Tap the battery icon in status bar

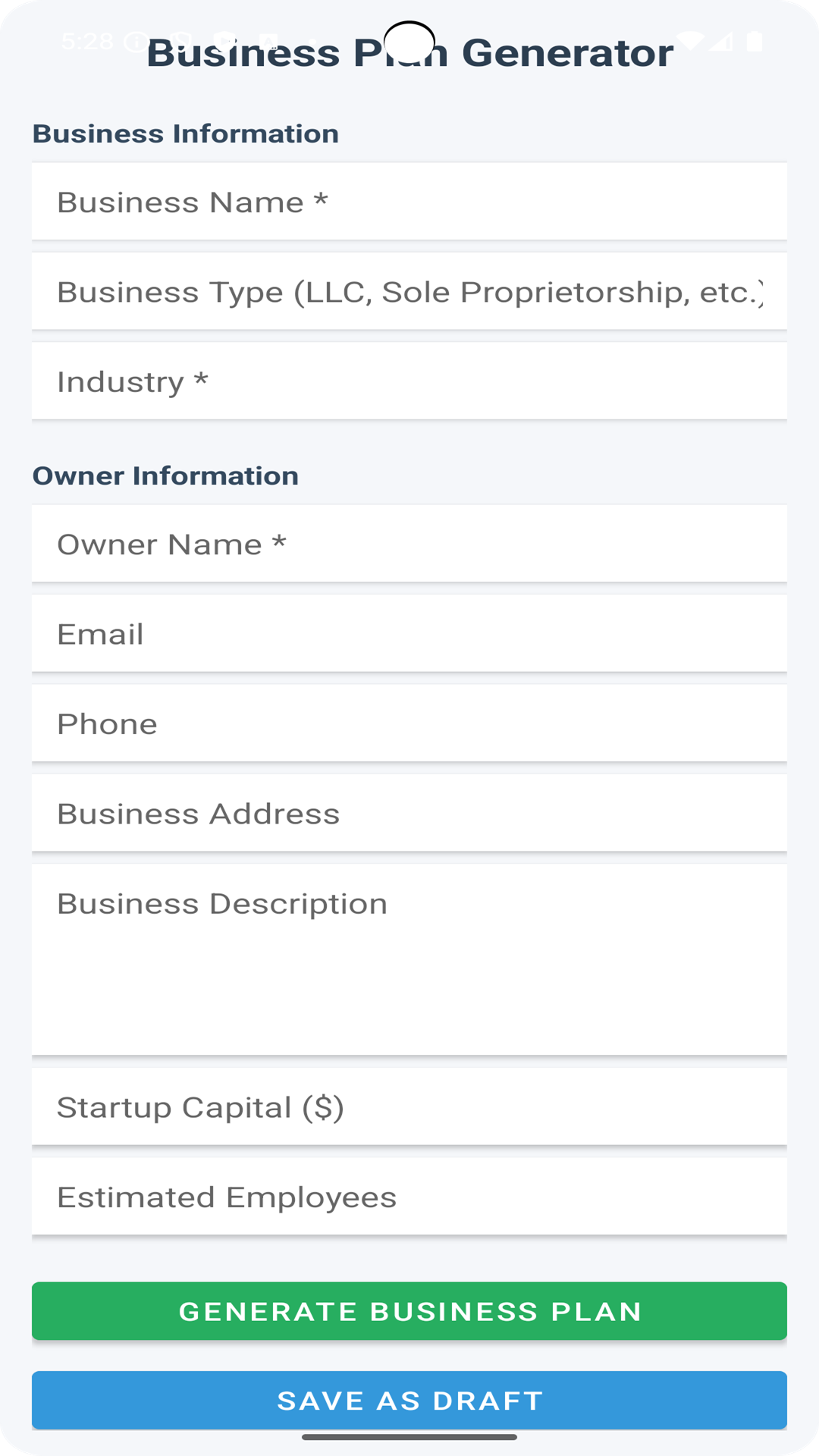point(754,41)
